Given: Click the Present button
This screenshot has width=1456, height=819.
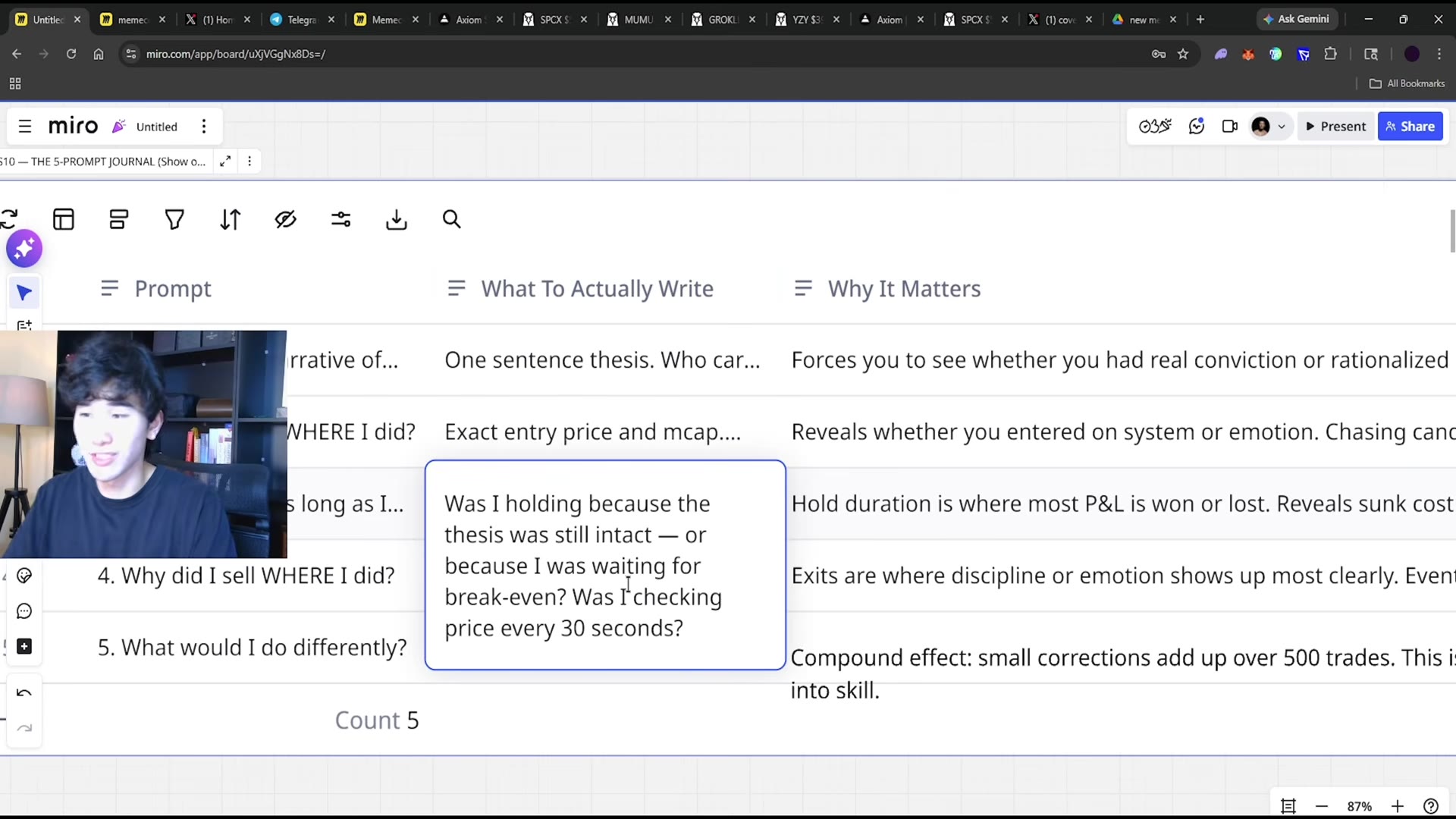Looking at the screenshot, I should pos(1336,127).
